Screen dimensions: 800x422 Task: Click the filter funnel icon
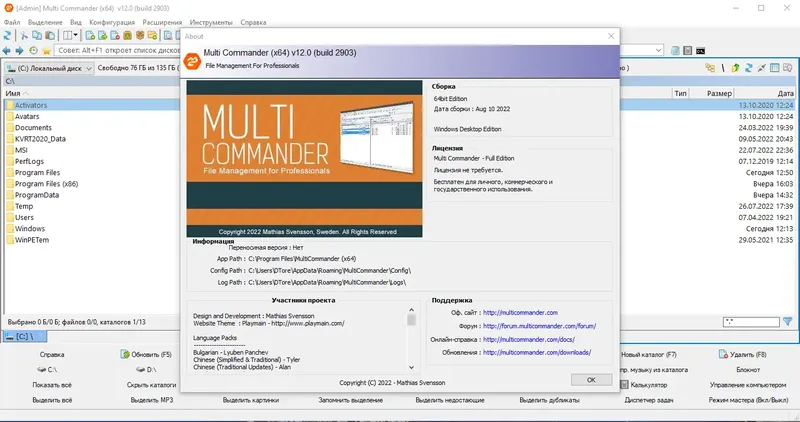click(788, 321)
